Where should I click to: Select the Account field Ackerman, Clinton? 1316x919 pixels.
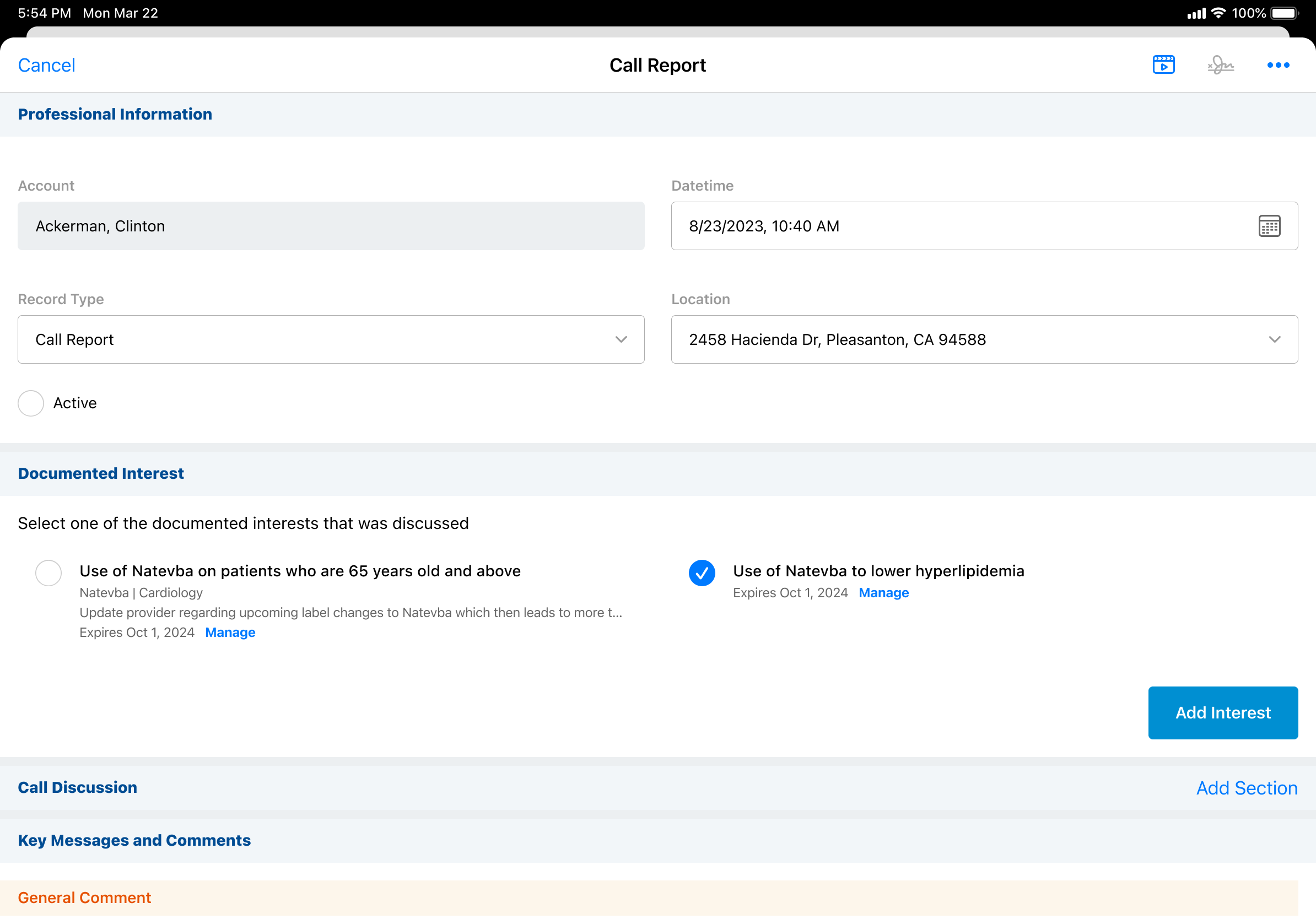click(331, 226)
